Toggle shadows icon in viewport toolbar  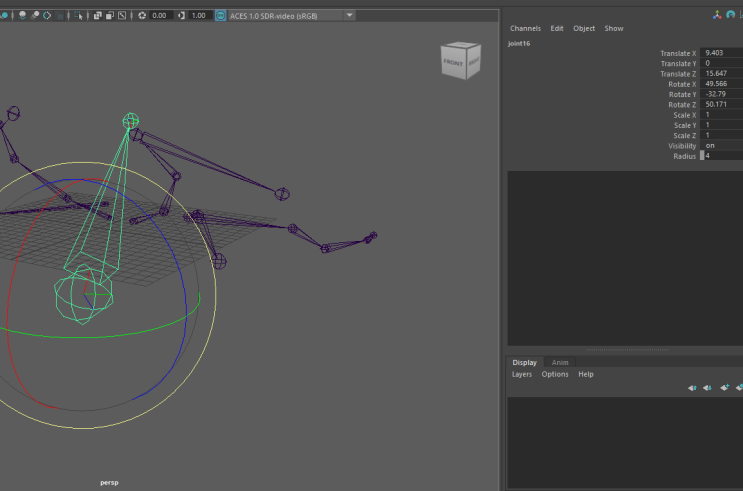pos(22,16)
